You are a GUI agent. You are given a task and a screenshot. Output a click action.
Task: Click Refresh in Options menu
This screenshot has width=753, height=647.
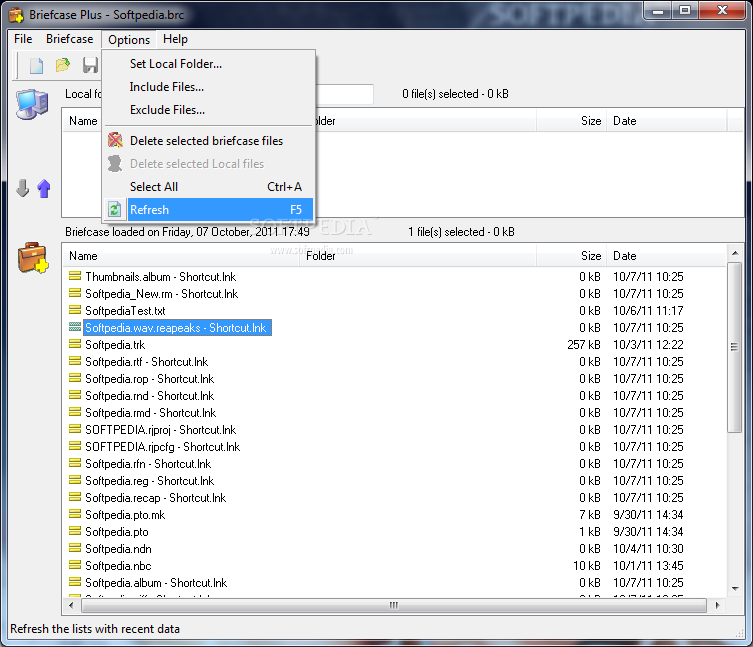209,210
